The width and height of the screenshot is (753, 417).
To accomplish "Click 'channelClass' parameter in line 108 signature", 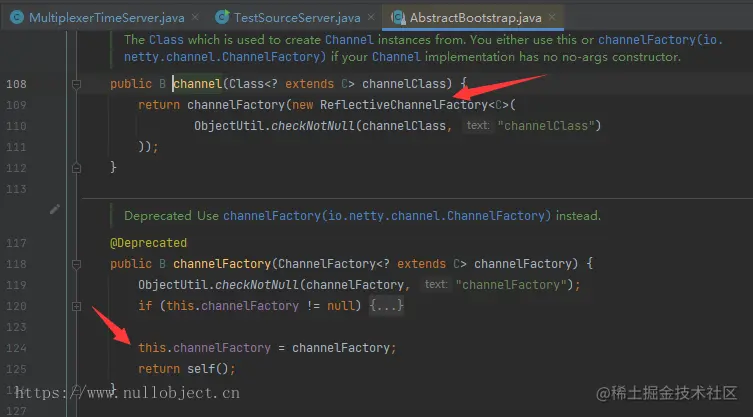I will click(x=404, y=84).
